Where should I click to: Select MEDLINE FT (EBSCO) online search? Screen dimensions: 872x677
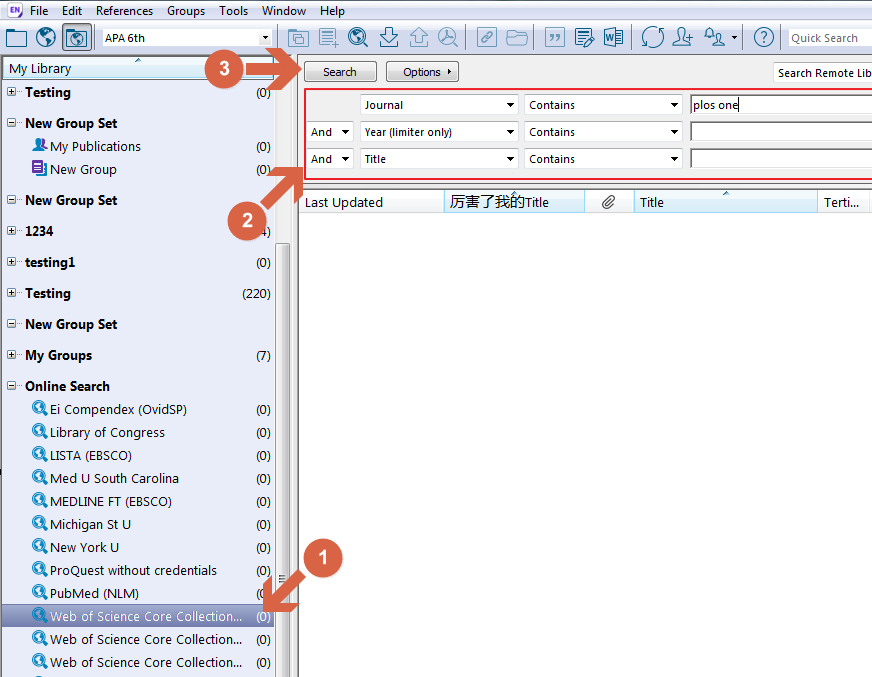click(110, 501)
